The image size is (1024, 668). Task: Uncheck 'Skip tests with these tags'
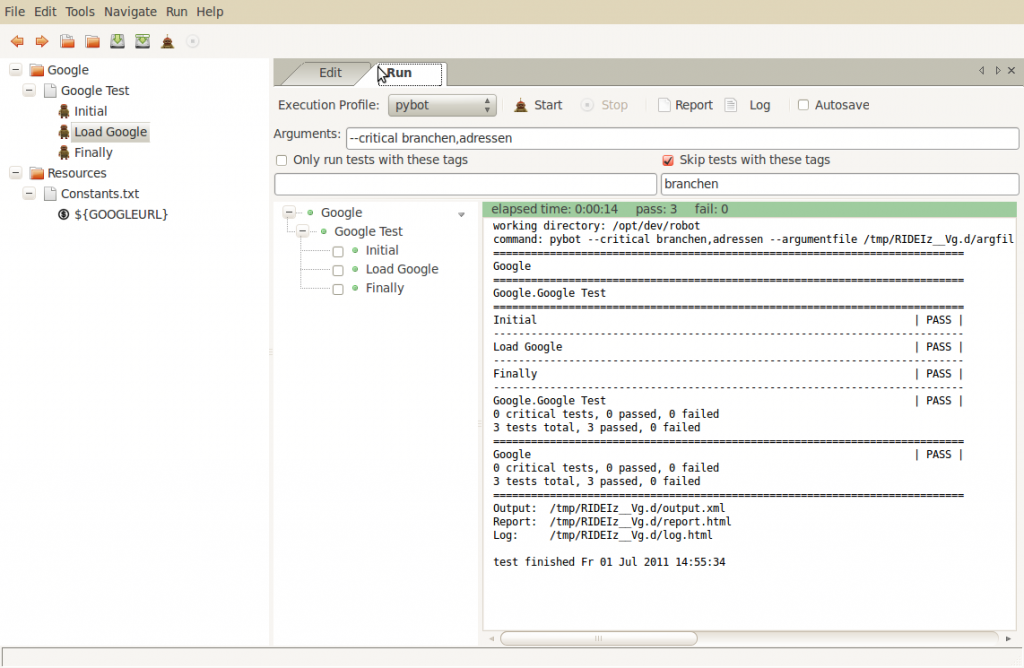pyautogui.click(x=668, y=160)
